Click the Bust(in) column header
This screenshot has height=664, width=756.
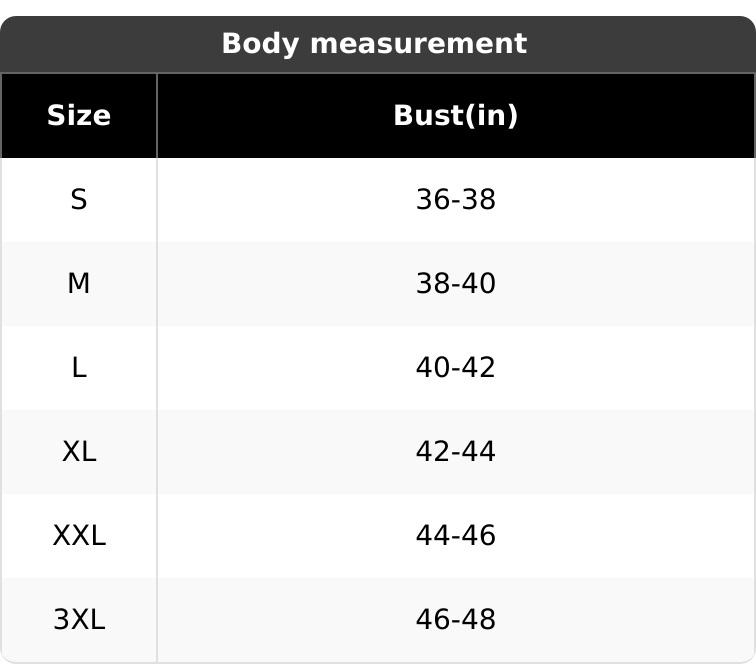[455, 116]
